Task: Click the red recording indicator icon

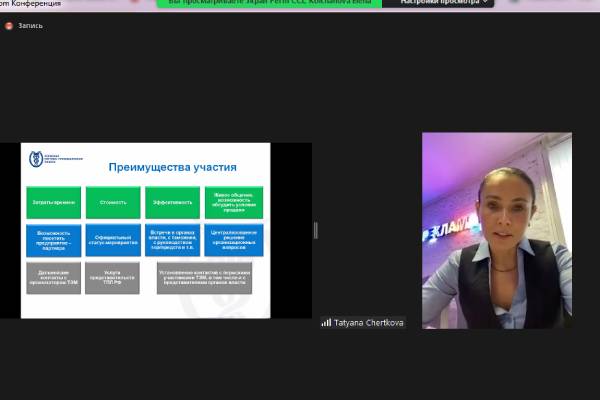Action: click(x=9, y=26)
